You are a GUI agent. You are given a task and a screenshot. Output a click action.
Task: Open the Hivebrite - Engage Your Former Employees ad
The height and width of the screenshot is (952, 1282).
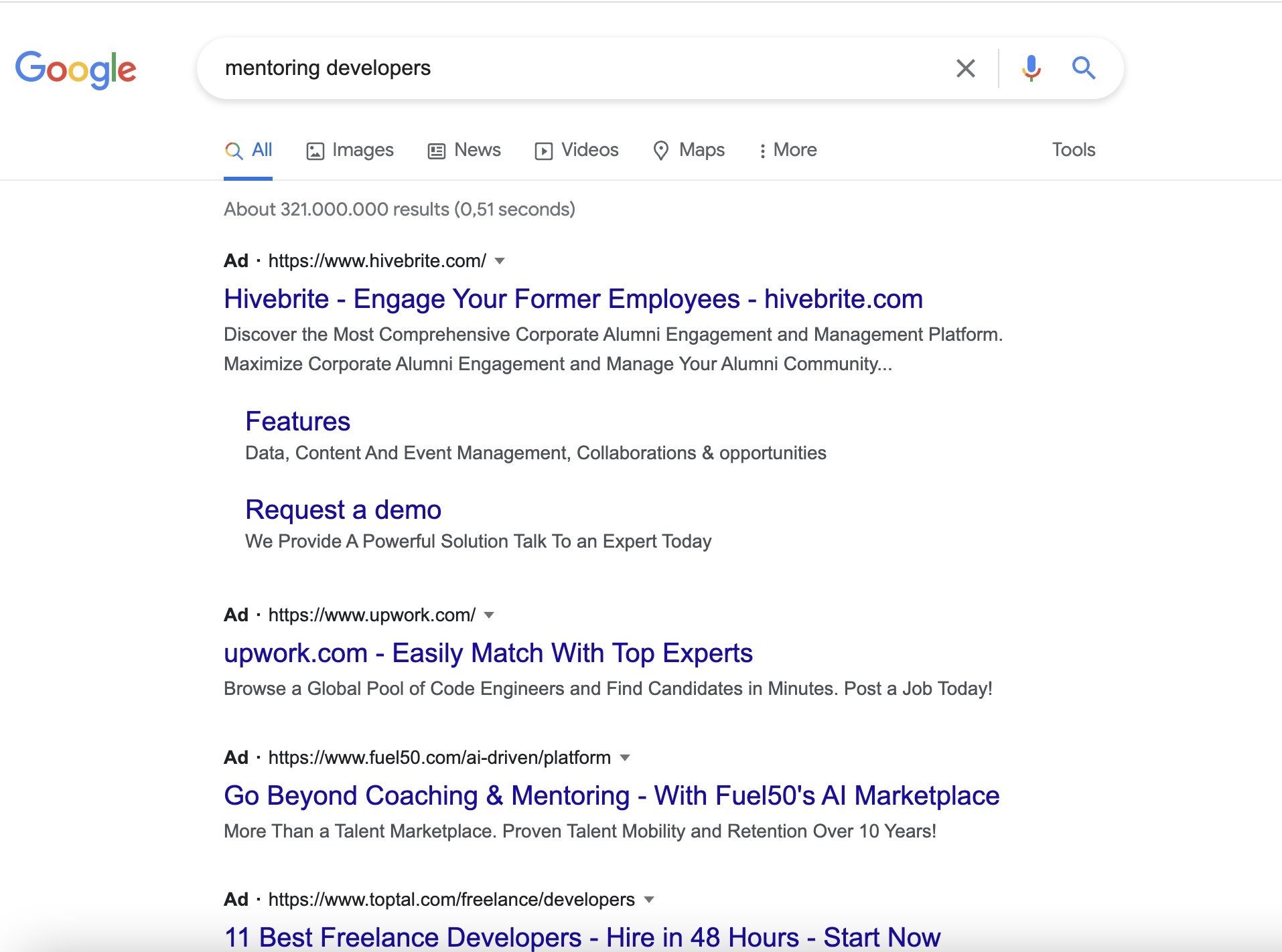tap(573, 299)
